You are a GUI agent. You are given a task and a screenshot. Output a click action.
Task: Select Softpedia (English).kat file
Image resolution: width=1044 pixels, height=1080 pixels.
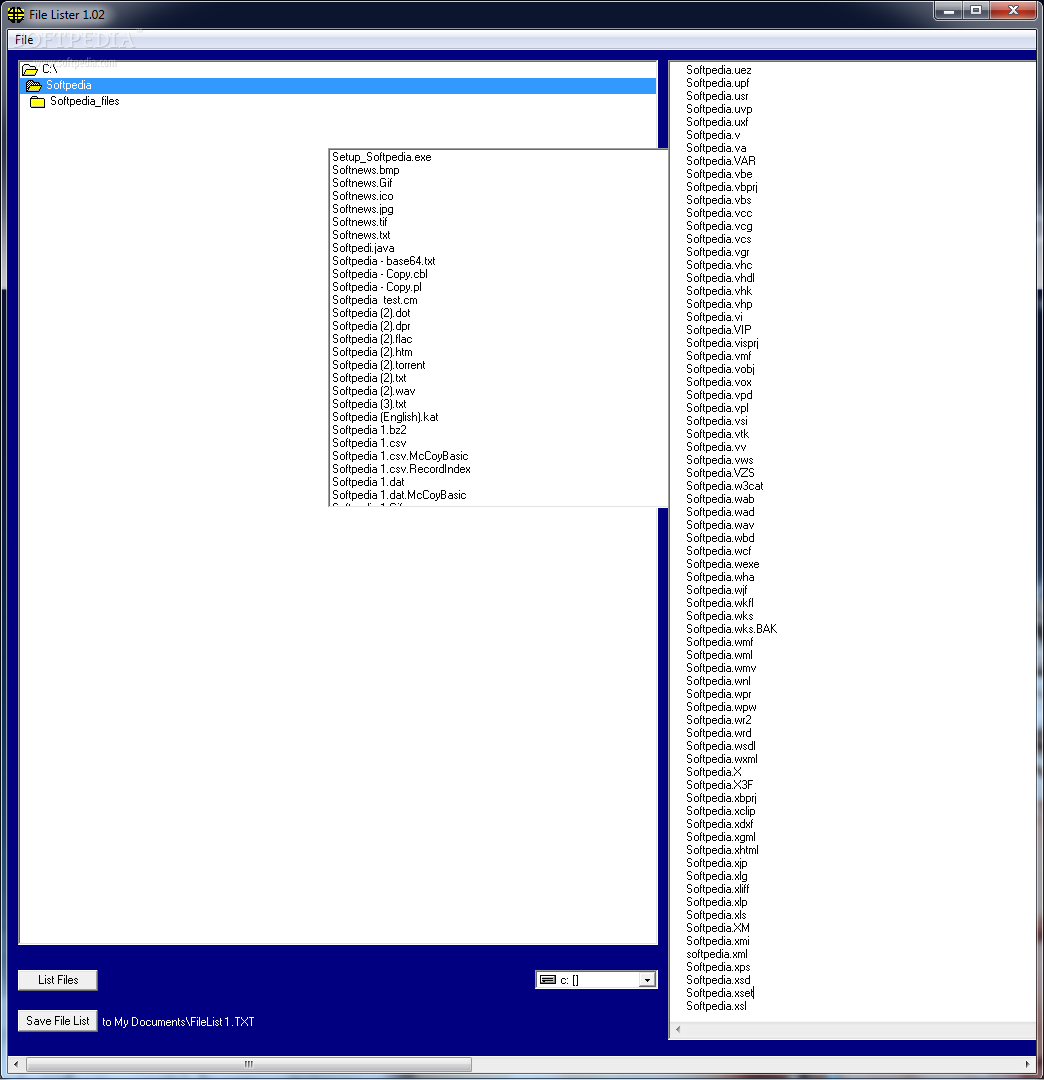tap(385, 417)
